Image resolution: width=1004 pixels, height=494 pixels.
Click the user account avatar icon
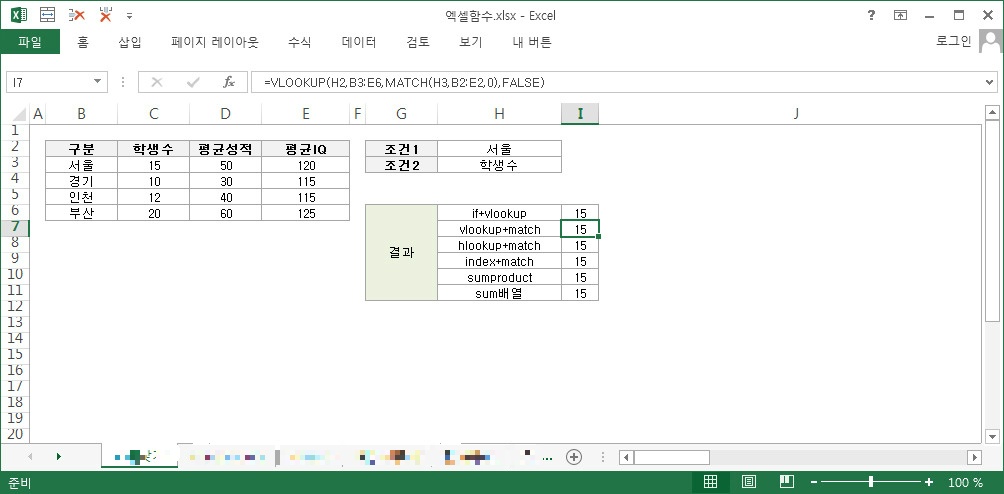point(991,42)
